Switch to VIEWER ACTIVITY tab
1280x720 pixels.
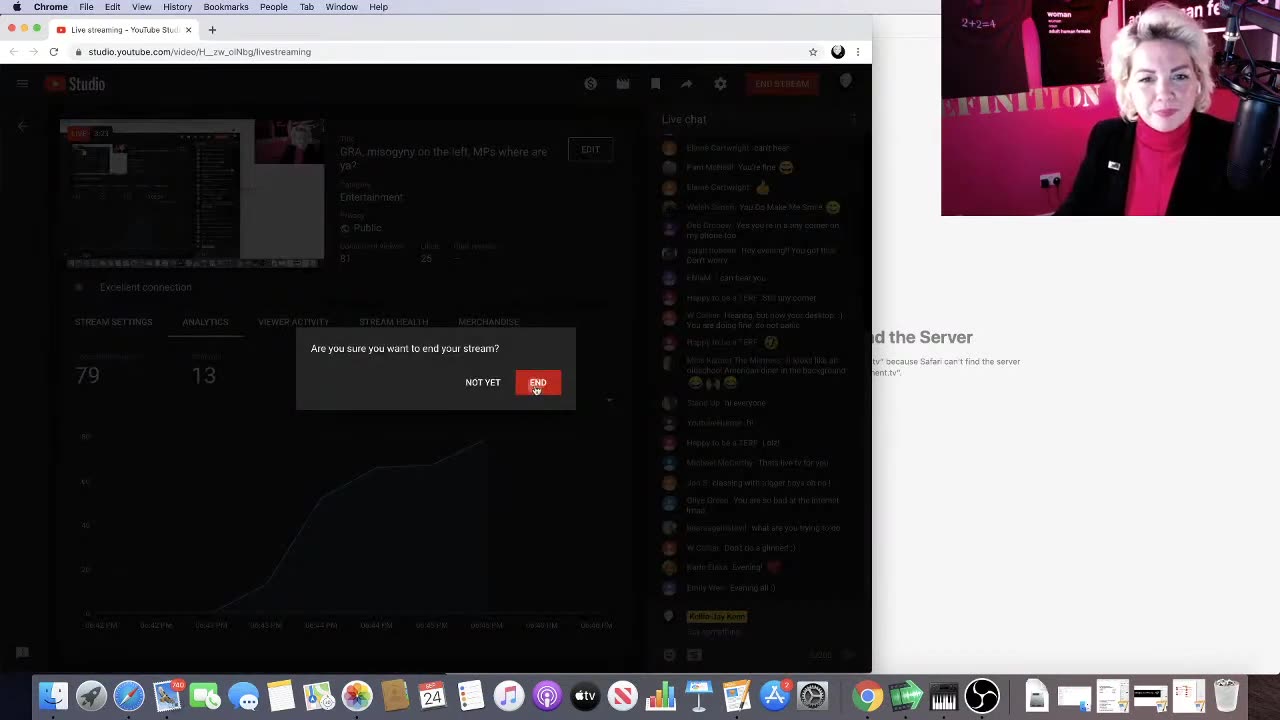click(x=293, y=322)
